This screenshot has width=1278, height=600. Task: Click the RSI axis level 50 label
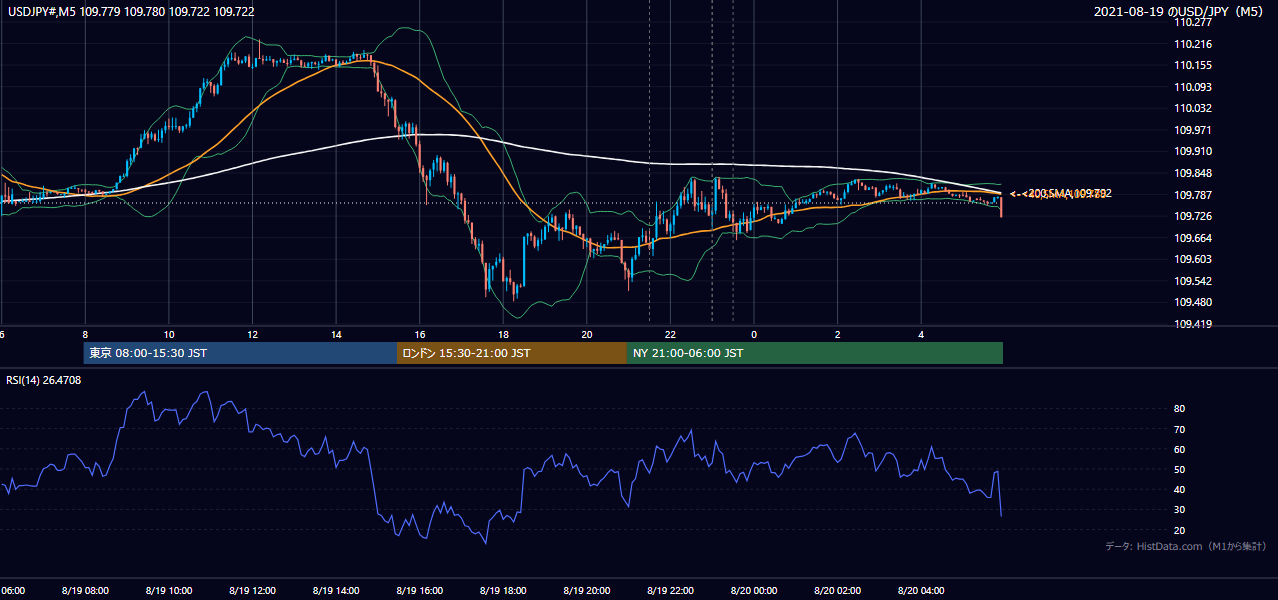tap(1179, 469)
